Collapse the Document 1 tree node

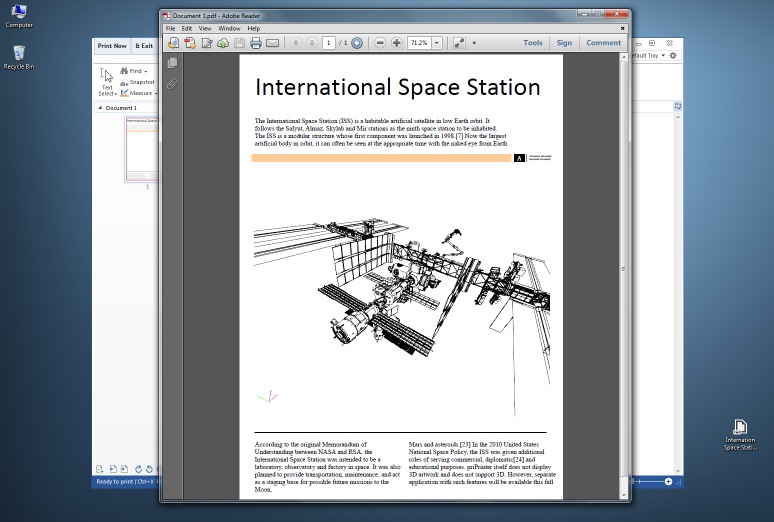coord(100,108)
